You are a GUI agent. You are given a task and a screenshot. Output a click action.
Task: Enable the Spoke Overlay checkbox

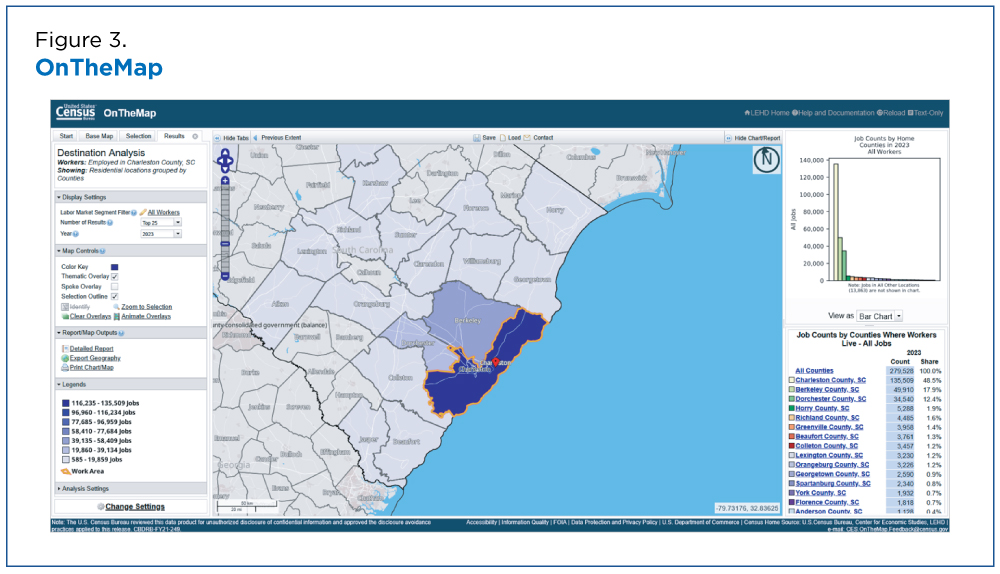[115, 287]
